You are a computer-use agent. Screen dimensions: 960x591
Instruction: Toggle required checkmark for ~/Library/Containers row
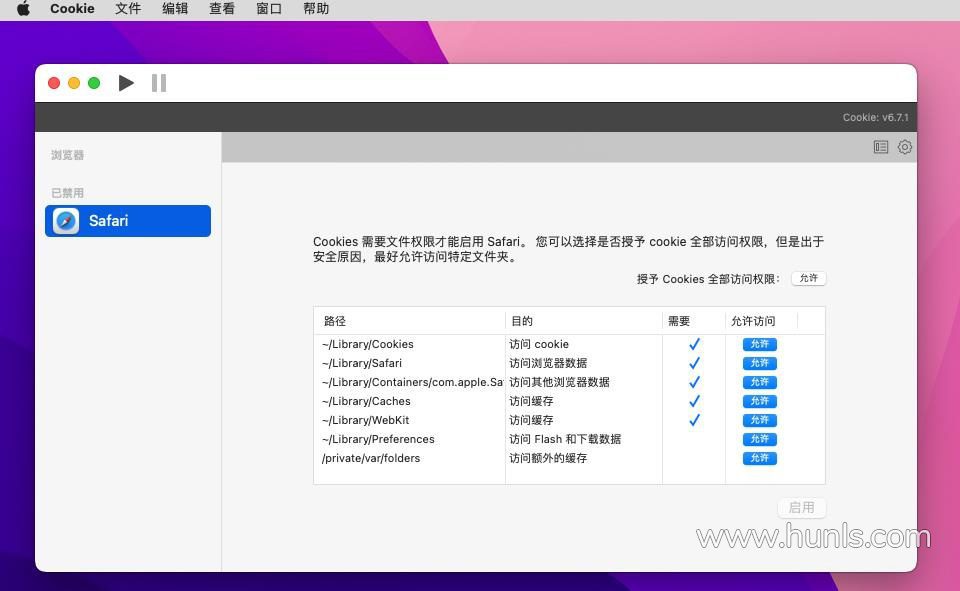point(694,382)
